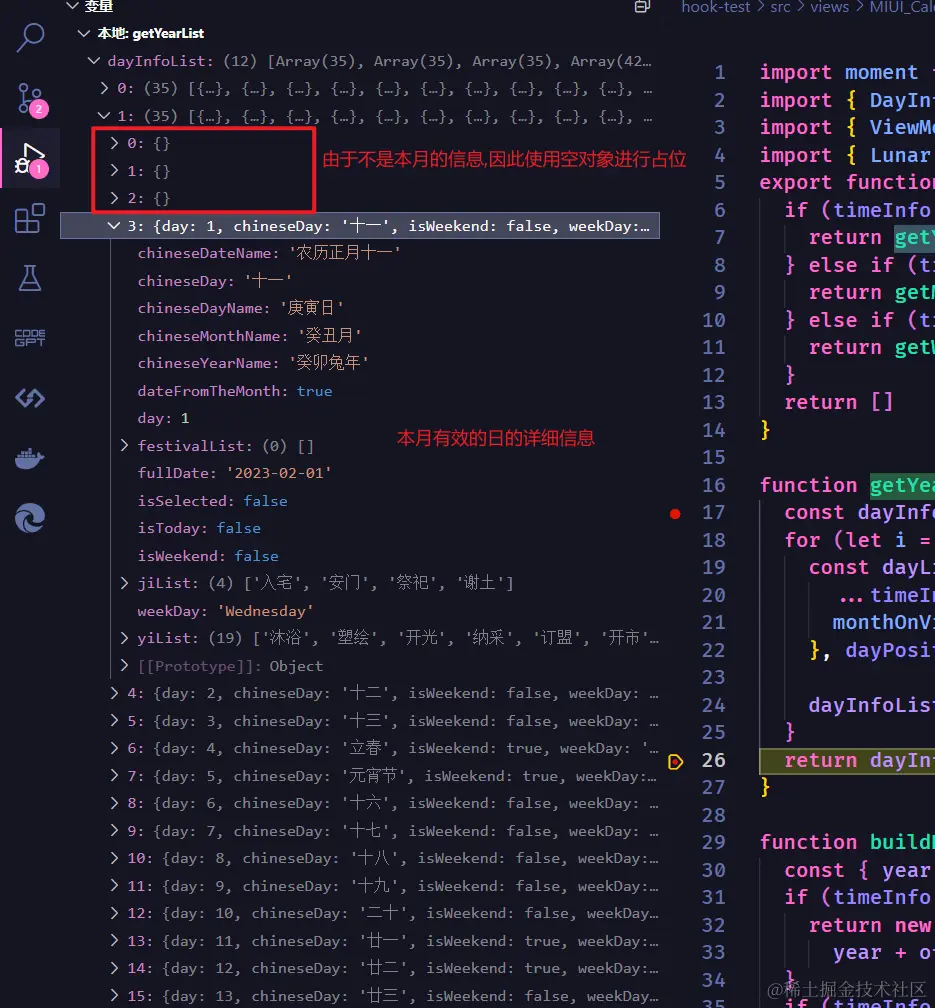Collapse the 变量 variables section
The image size is (935, 1008).
pos(72,6)
